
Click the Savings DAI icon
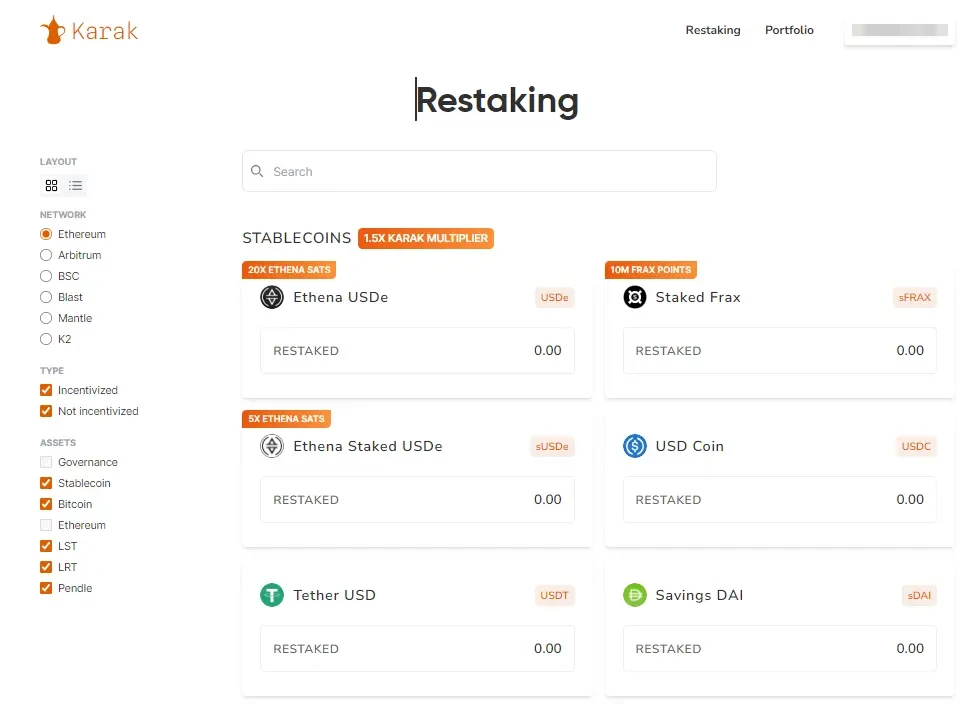pos(635,595)
